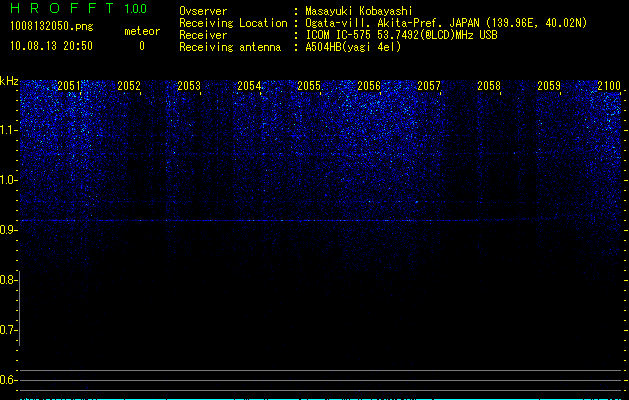Screen dimensions: 629x400
Task: Click the HROFFT title text
Action: point(62,8)
